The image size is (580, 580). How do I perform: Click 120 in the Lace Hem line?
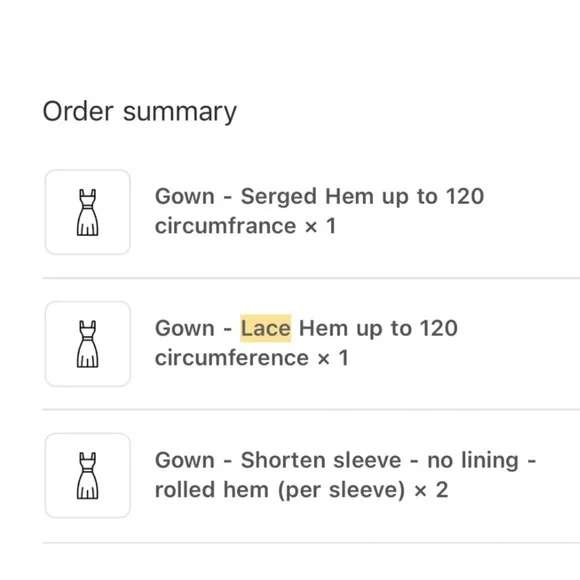click(x=439, y=328)
